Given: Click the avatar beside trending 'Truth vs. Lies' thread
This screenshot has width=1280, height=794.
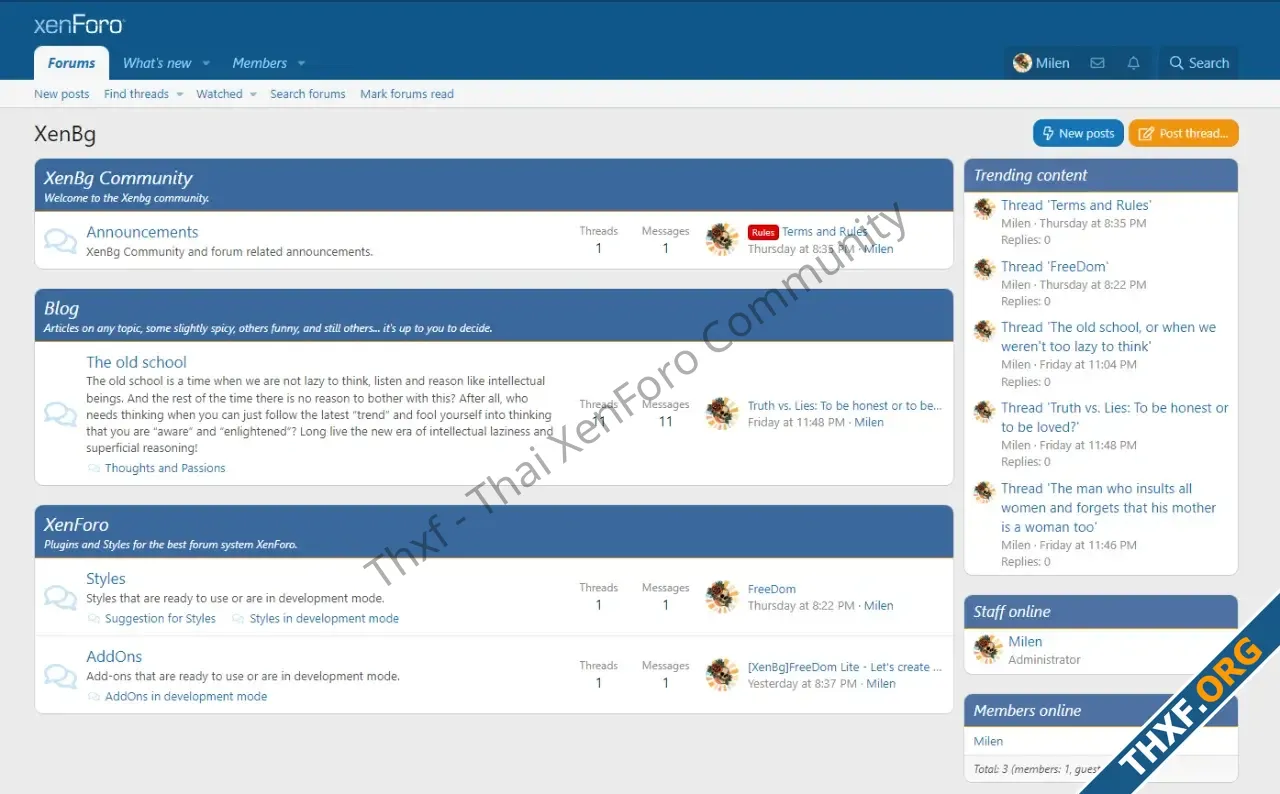Looking at the screenshot, I should [984, 411].
